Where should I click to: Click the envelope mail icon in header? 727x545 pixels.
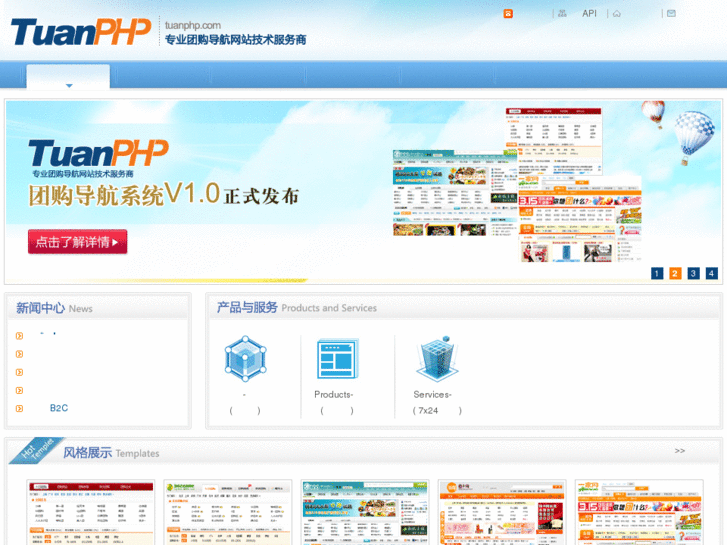[x=671, y=13]
